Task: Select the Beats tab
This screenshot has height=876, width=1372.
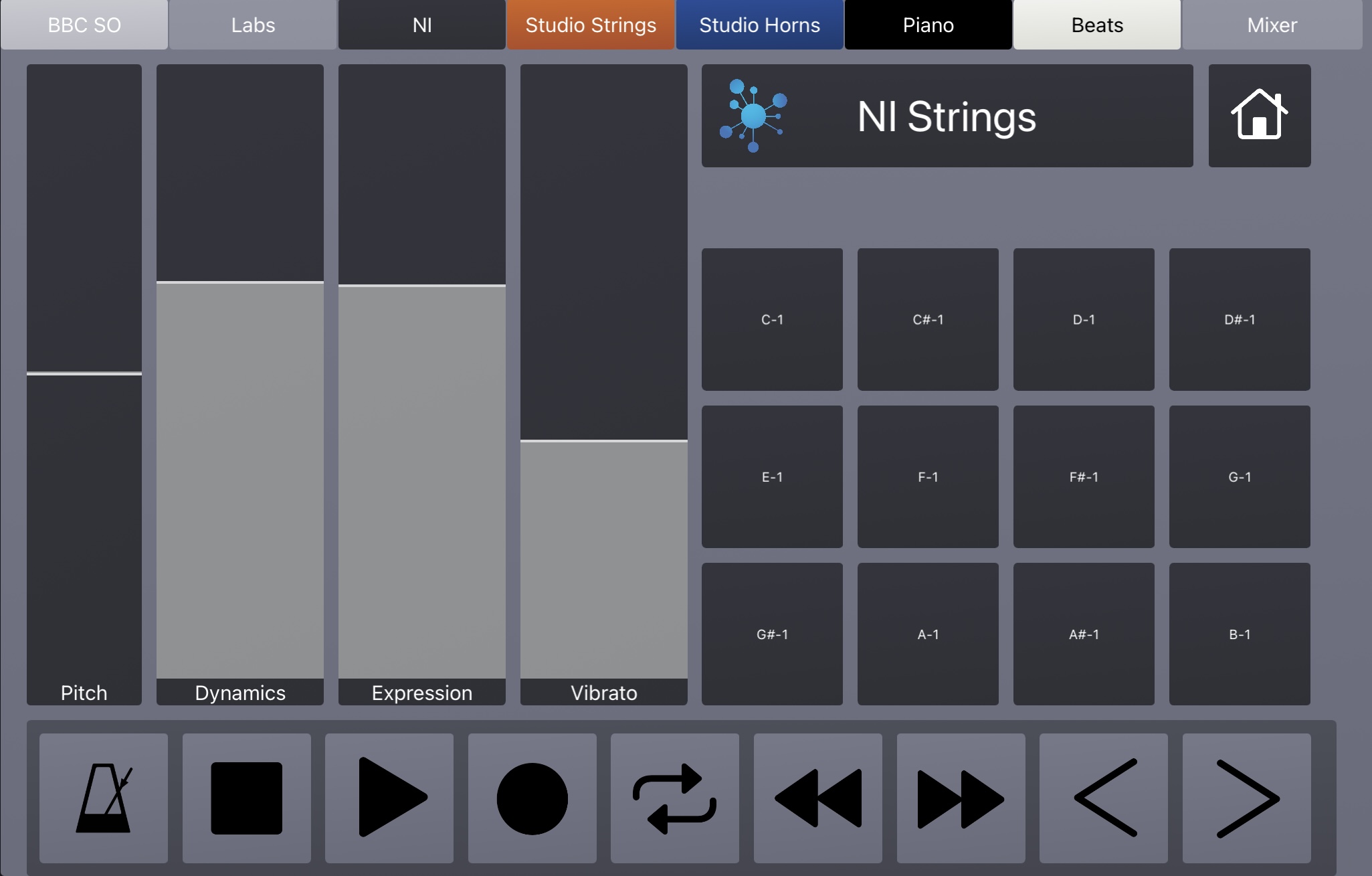Action: (1097, 25)
